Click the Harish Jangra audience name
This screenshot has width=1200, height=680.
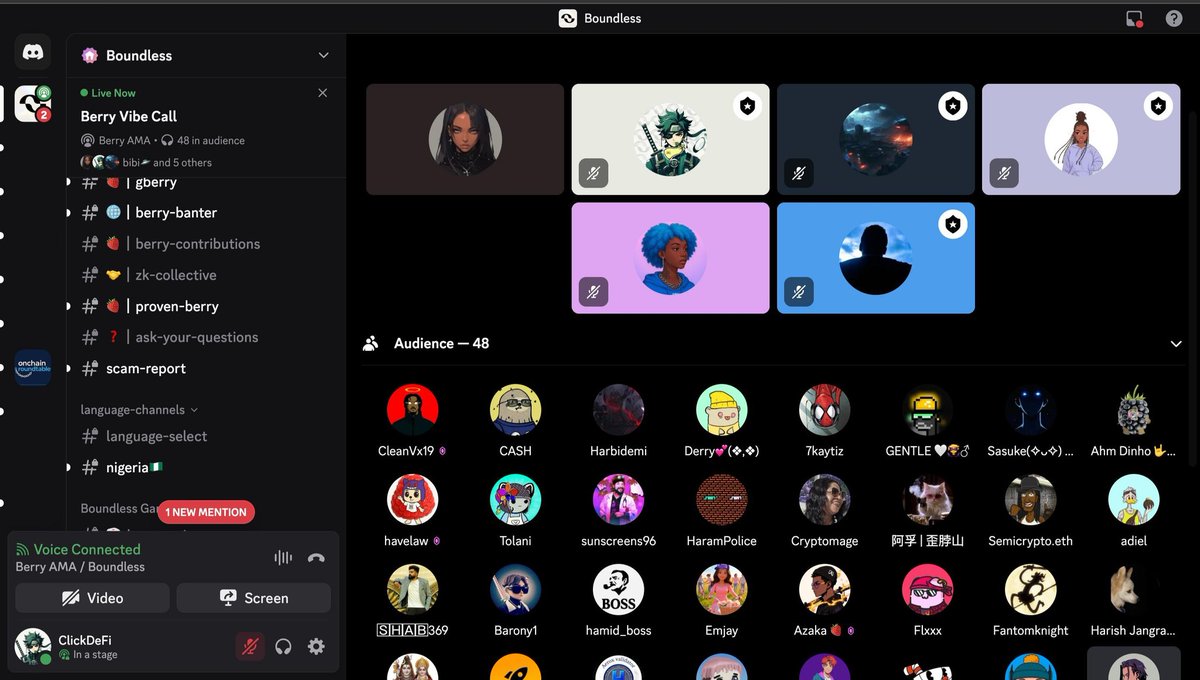(x=1134, y=631)
